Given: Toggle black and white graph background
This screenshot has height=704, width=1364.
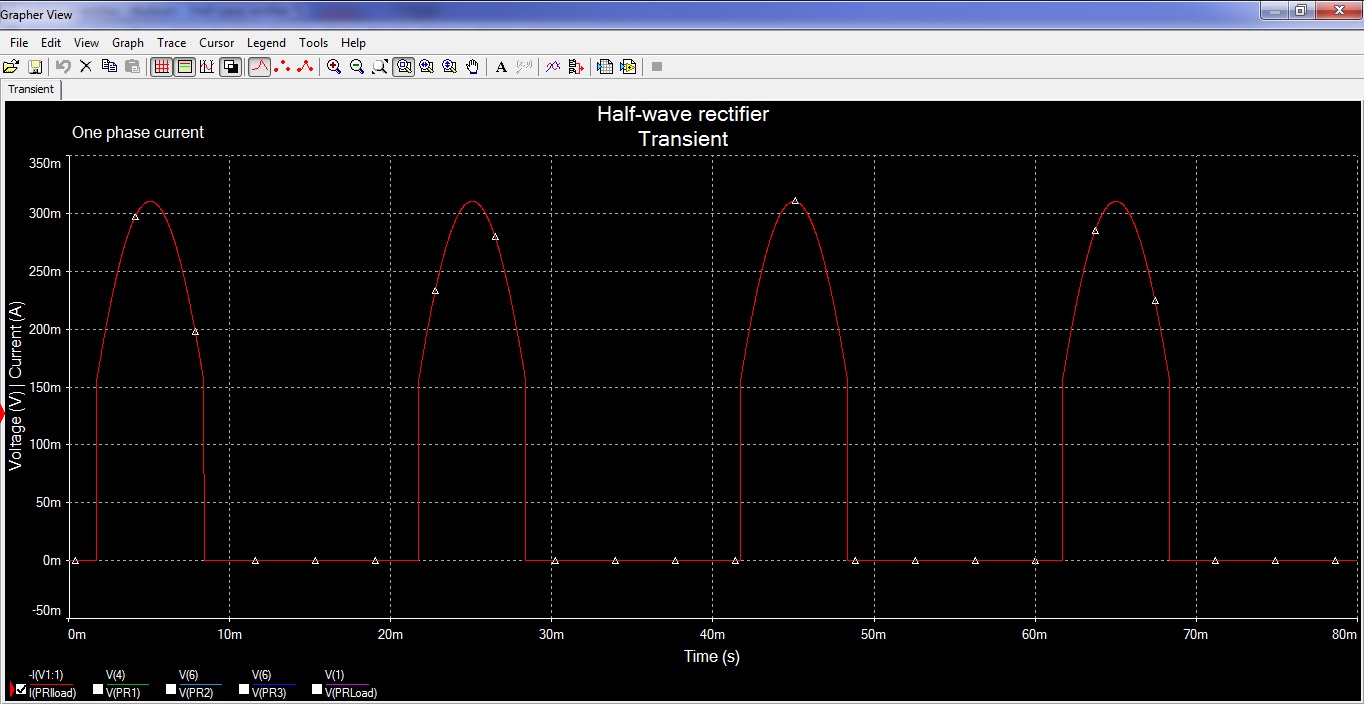Looking at the screenshot, I should 230,66.
